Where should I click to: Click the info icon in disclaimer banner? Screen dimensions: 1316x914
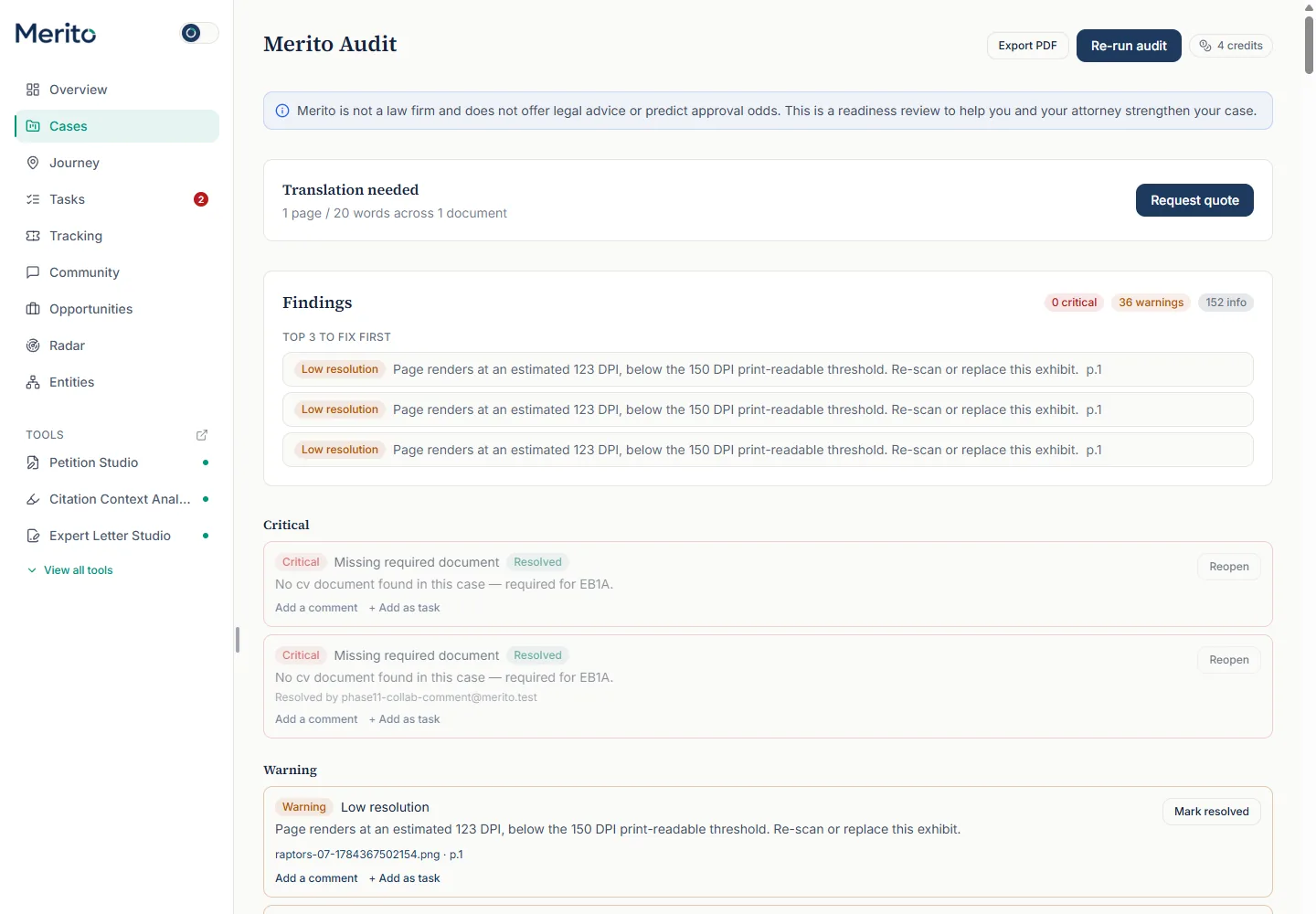282,111
